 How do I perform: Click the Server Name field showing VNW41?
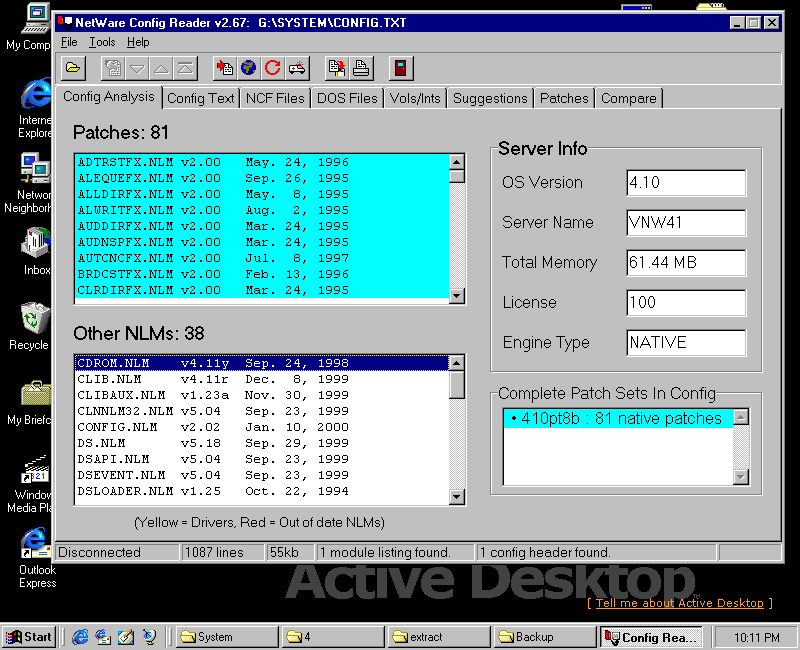tap(686, 222)
